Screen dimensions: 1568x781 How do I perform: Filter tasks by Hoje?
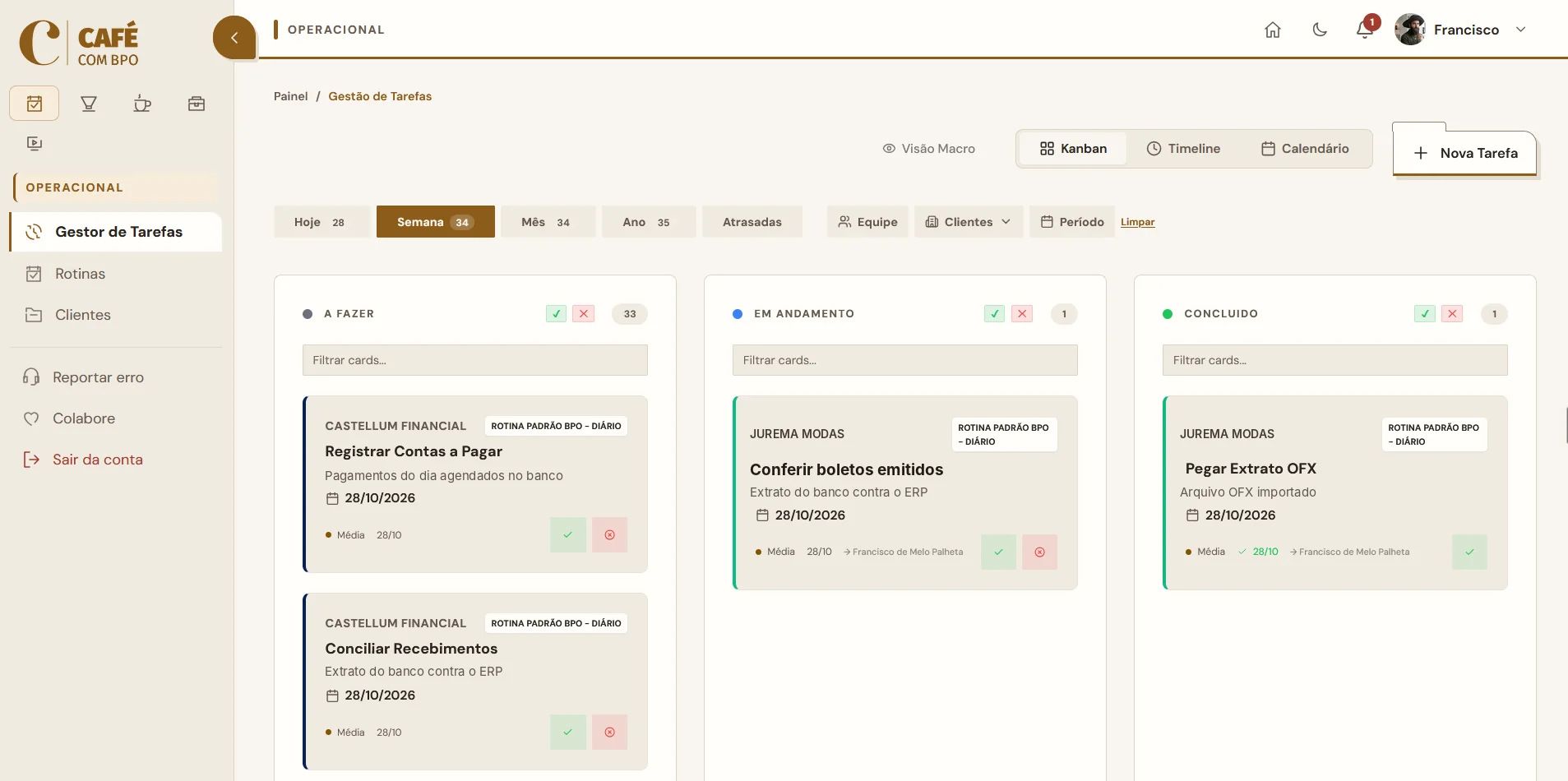click(321, 222)
